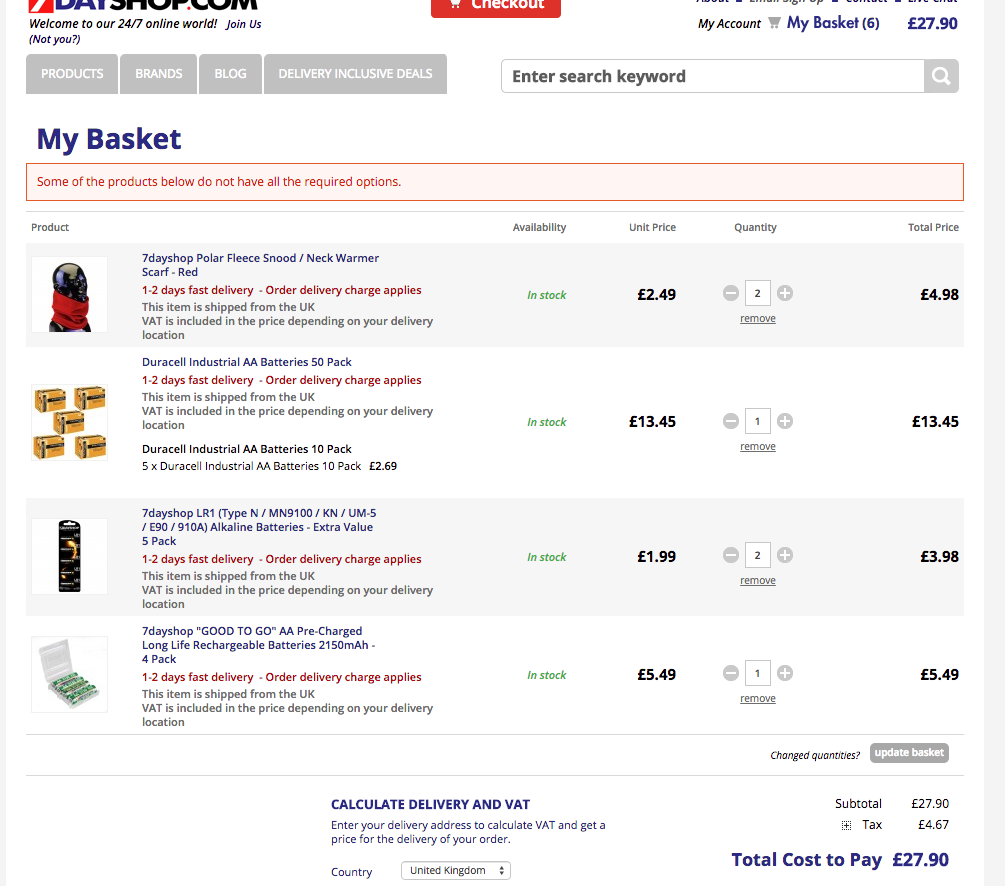Decrease quantity of LR1 Alkaline Batteries
The width and height of the screenshot is (1005, 886).
coord(731,555)
